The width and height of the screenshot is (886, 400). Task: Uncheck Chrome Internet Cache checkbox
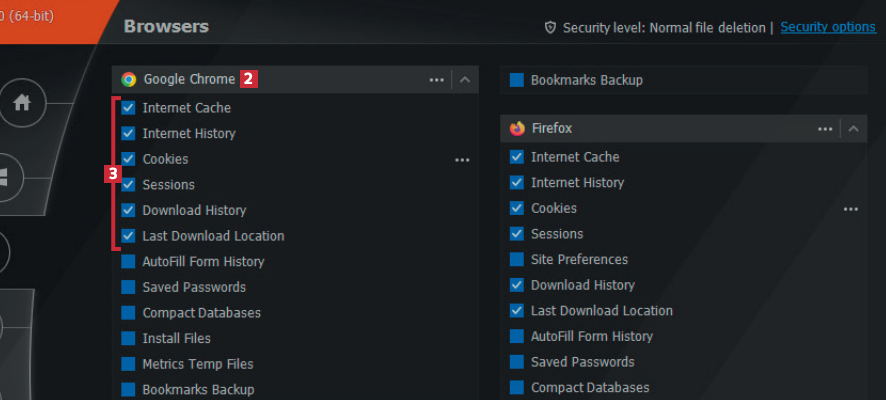coord(128,108)
